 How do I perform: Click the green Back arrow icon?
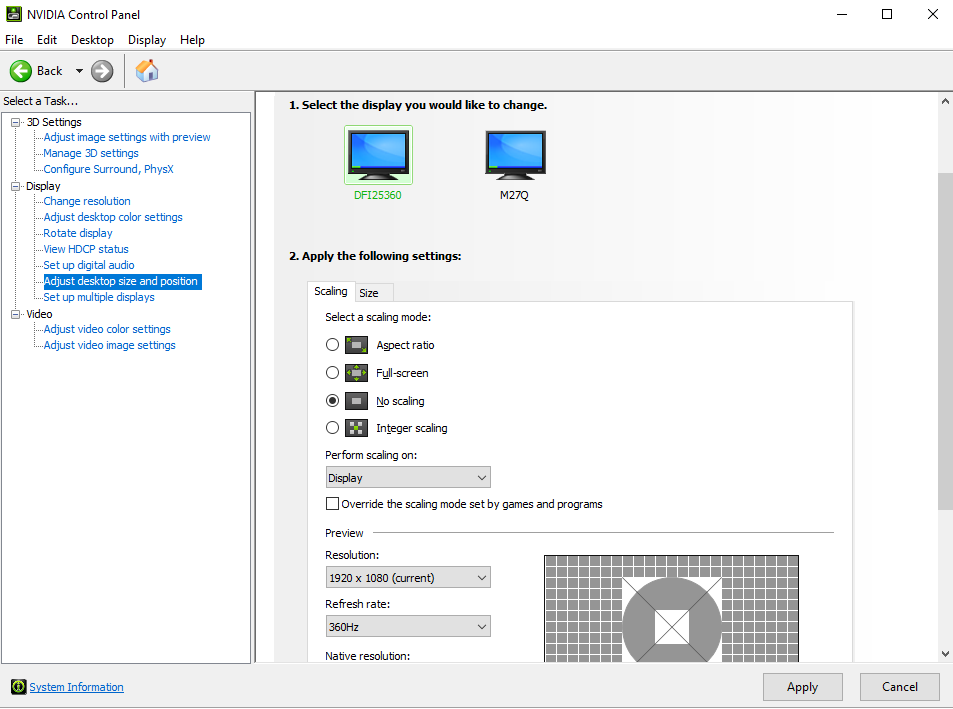pyautogui.click(x=21, y=71)
